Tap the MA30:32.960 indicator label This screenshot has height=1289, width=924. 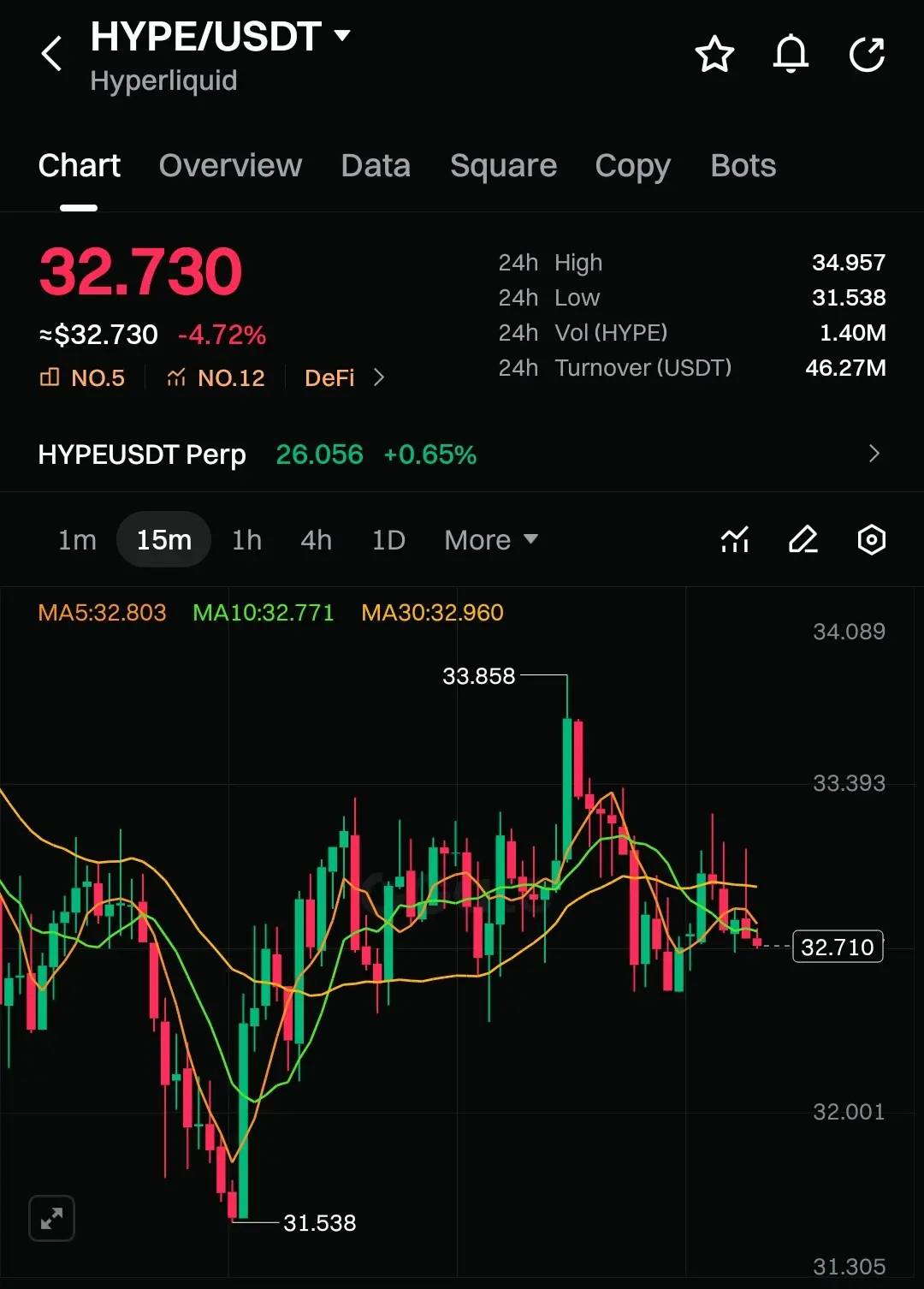[x=432, y=613]
